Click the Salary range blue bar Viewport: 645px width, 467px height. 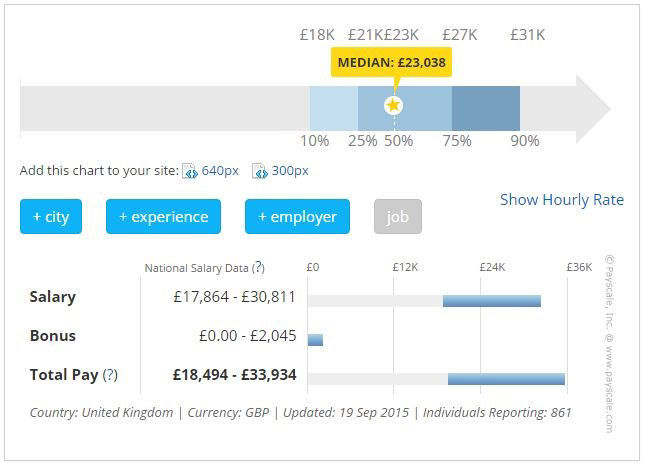point(492,301)
